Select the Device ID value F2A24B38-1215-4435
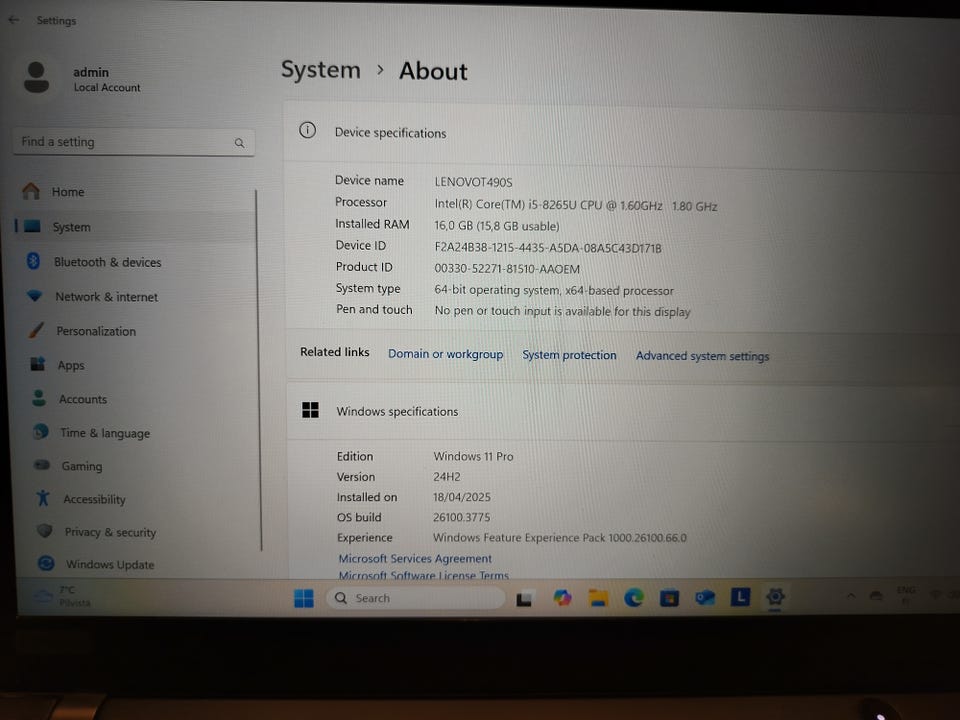Image resolution: width=960 pixels, height=720 pixels. pyautogui.click(x=548, y=248)
